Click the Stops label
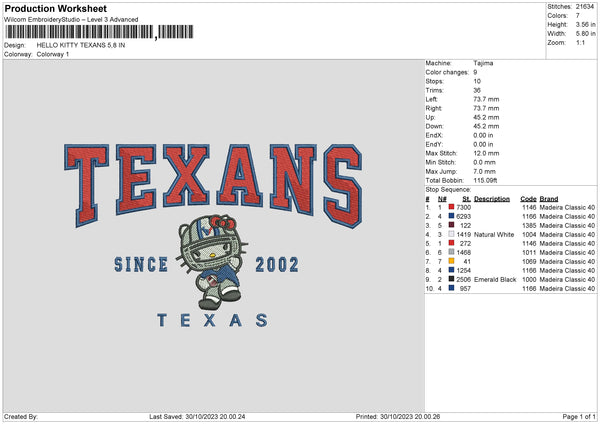This screenshot has height=424, width=600. coord(435,81)
